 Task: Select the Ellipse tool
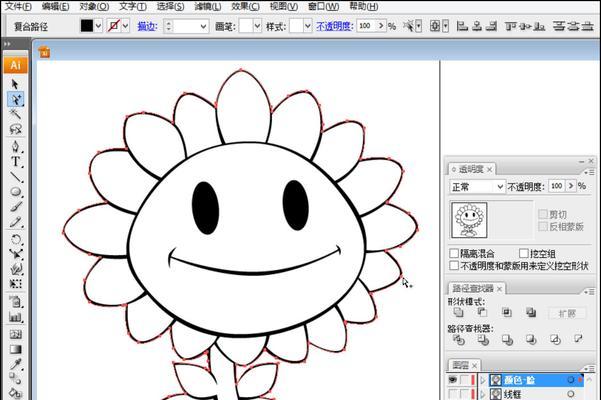15,192
